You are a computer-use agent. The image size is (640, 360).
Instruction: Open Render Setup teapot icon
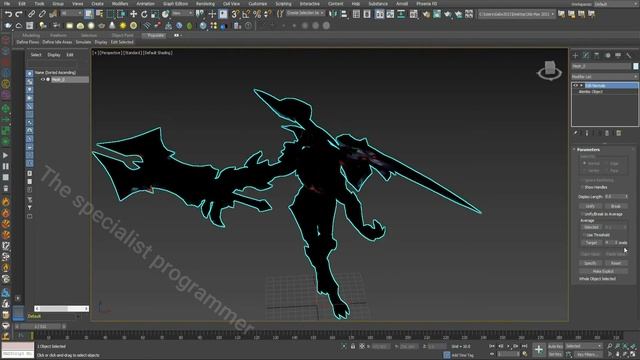pos(426,14)
